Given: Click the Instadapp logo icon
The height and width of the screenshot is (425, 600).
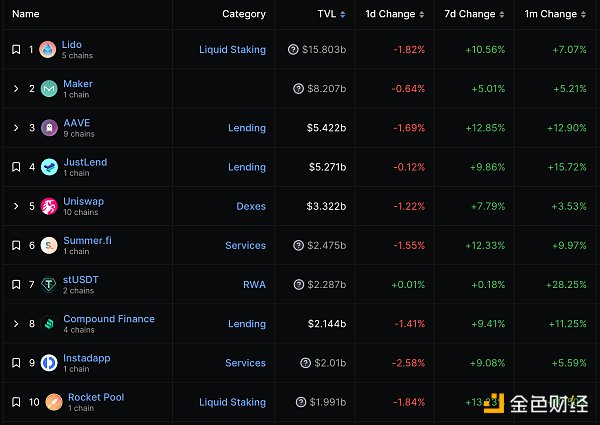Looking at the screenshot, I should 47,363.
